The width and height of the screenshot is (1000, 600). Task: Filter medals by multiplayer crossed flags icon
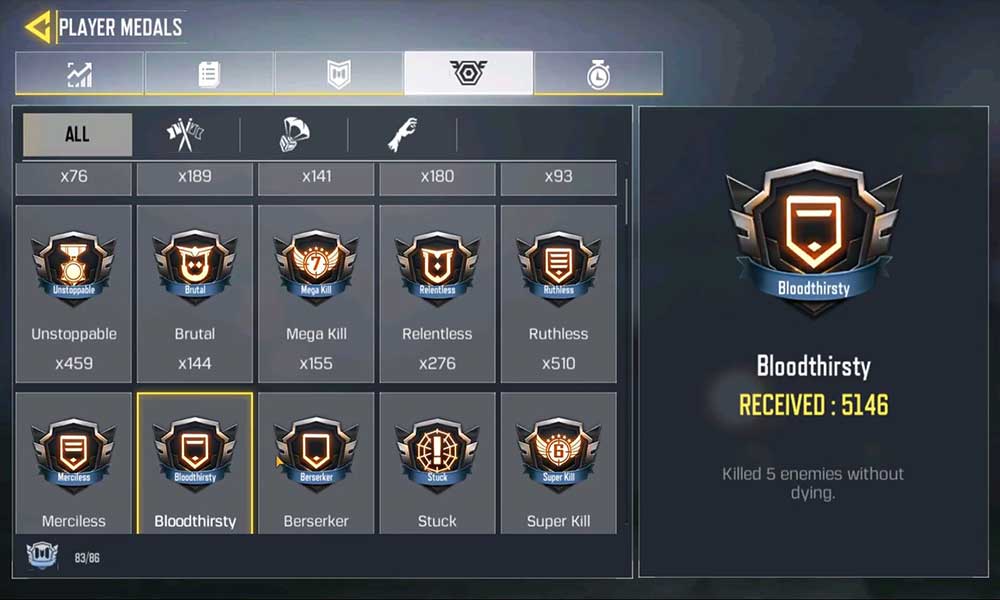(185, 134)
